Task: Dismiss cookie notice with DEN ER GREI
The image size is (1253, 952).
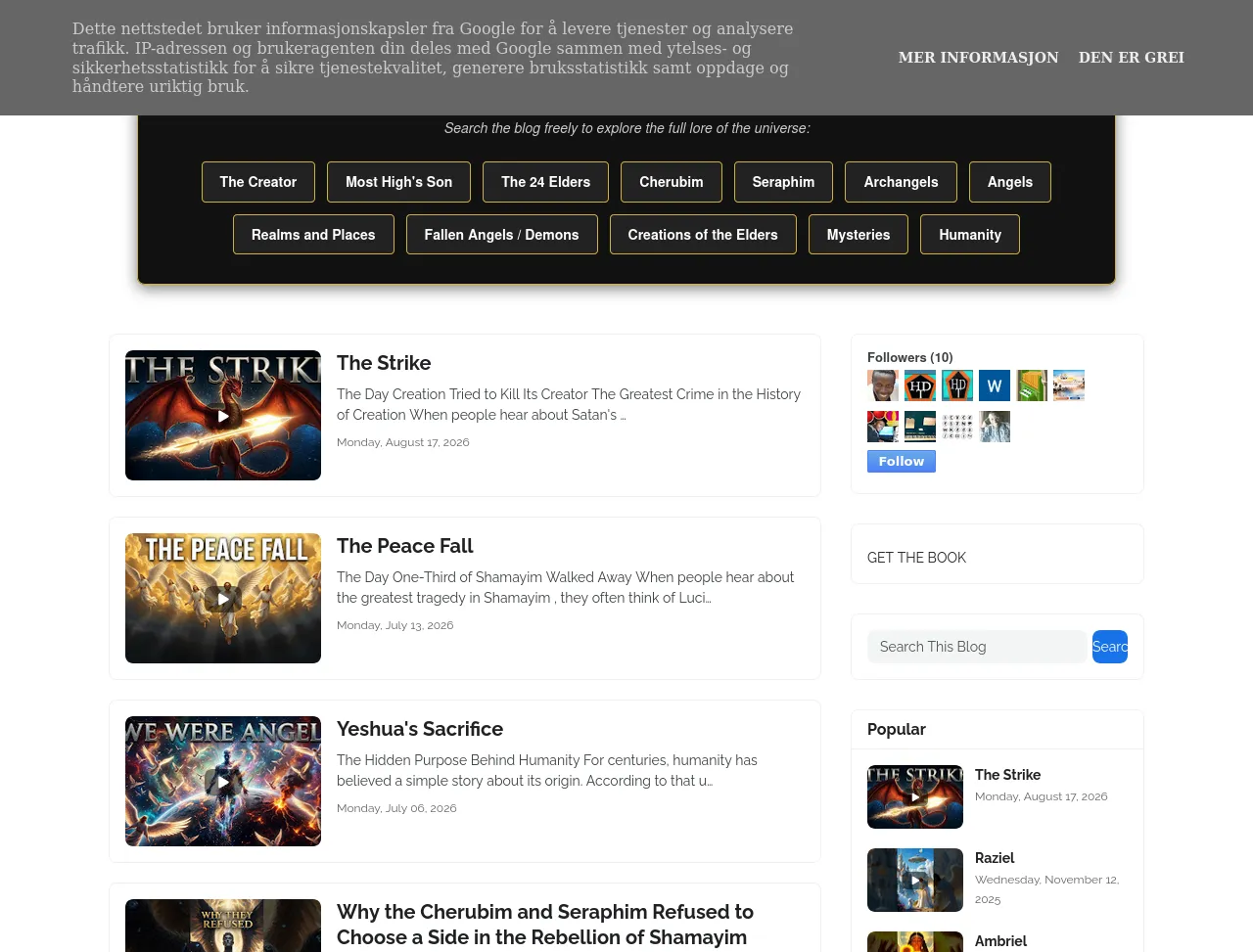Action: coord(1131,58)
